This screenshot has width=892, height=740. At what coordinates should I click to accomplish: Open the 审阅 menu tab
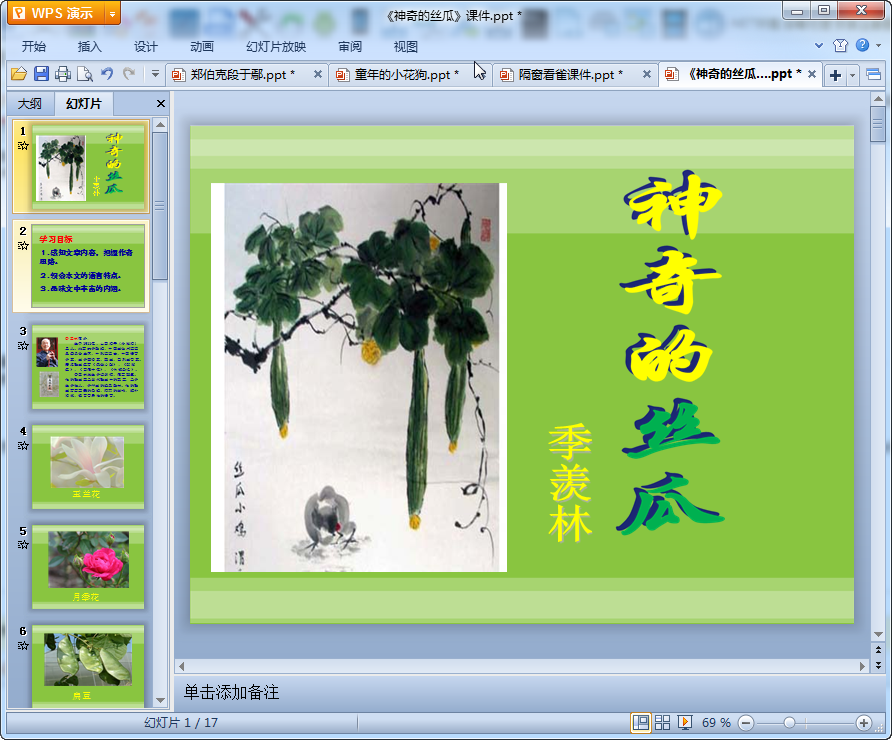[x=349, y=47]
